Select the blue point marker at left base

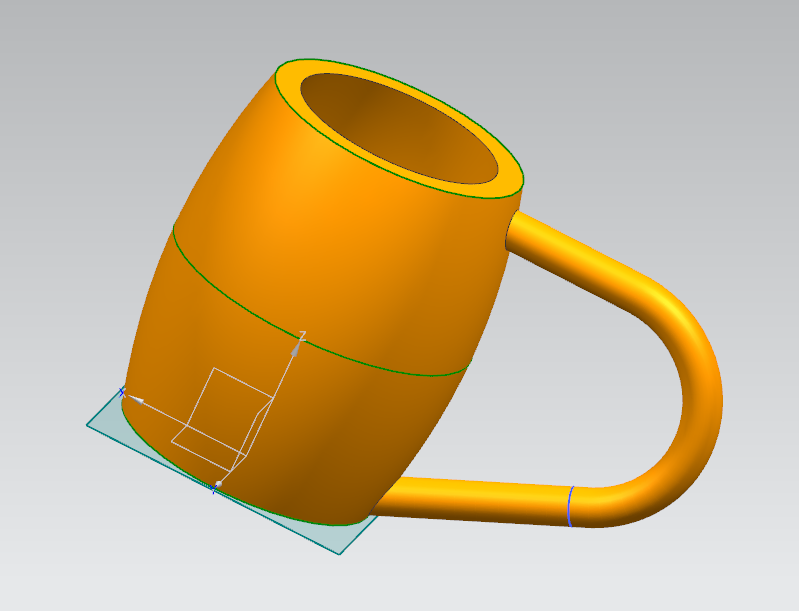click(x=122, y=391)
